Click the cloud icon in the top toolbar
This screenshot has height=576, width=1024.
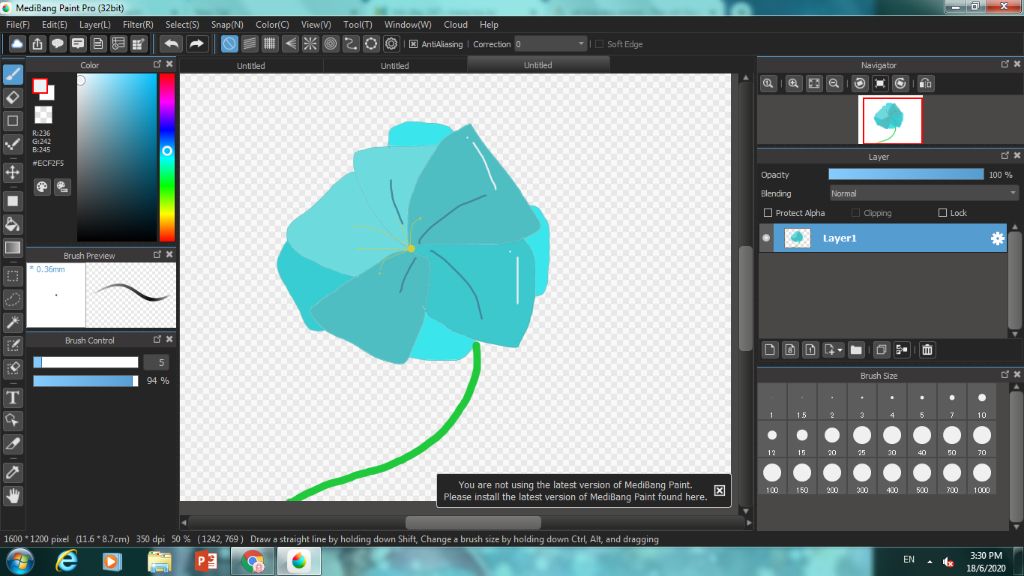pos(17,44)
